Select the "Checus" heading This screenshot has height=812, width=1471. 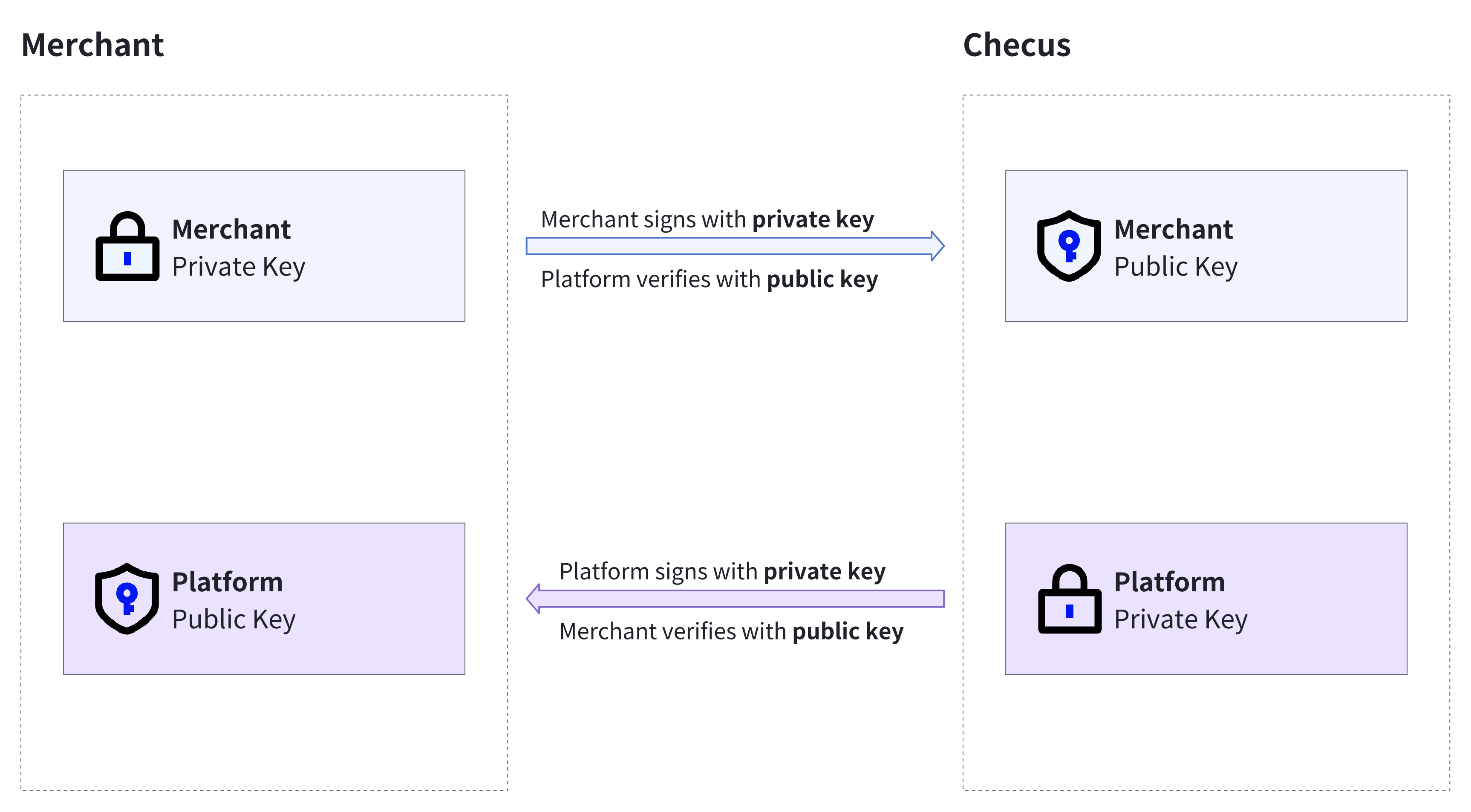coord(1016,45)
